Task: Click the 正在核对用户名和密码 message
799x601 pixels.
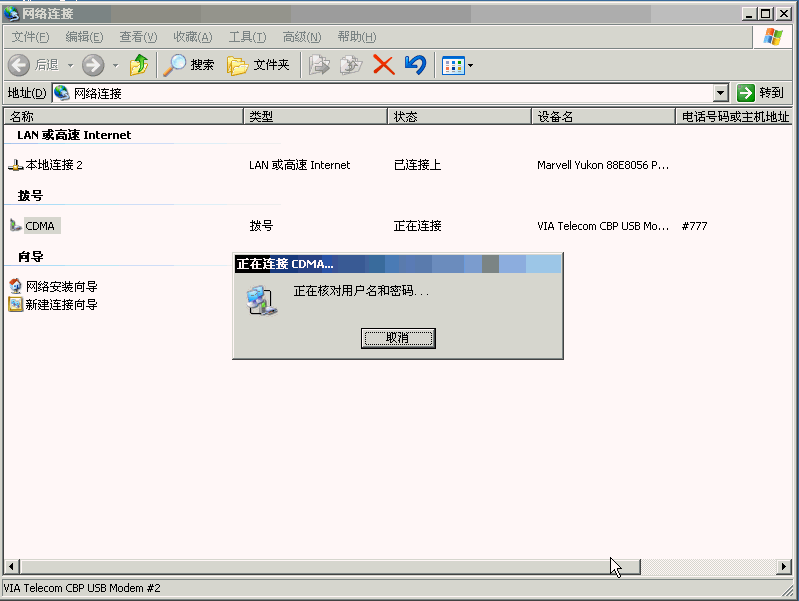Action: click(361, 291)
